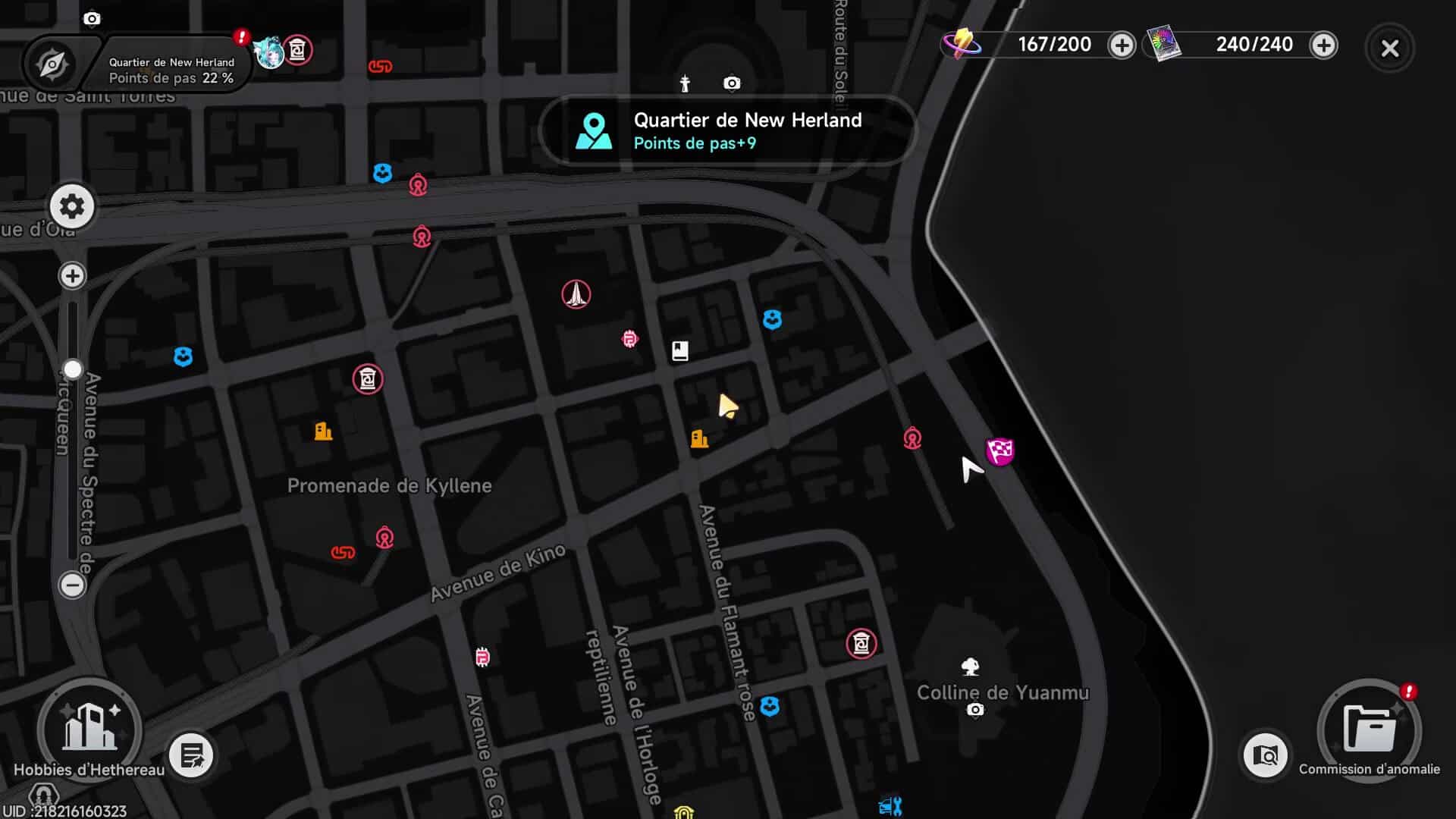This screenshot has width=1456, height=819.
Task: Click the Colline de Yuanmu label
Action: 1003,692
